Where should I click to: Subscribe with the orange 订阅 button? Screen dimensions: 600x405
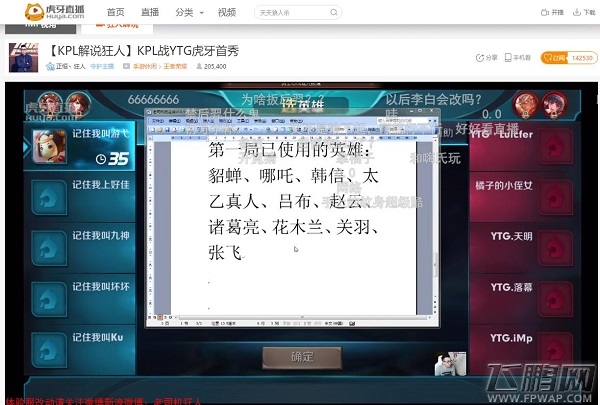tap(555, 58)
